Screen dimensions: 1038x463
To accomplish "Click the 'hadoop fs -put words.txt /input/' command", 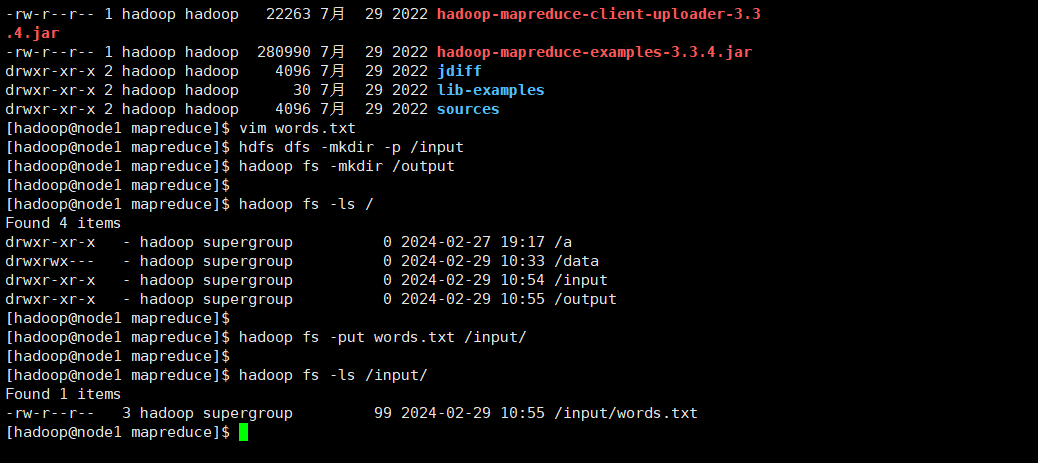I will coord(382,337).
